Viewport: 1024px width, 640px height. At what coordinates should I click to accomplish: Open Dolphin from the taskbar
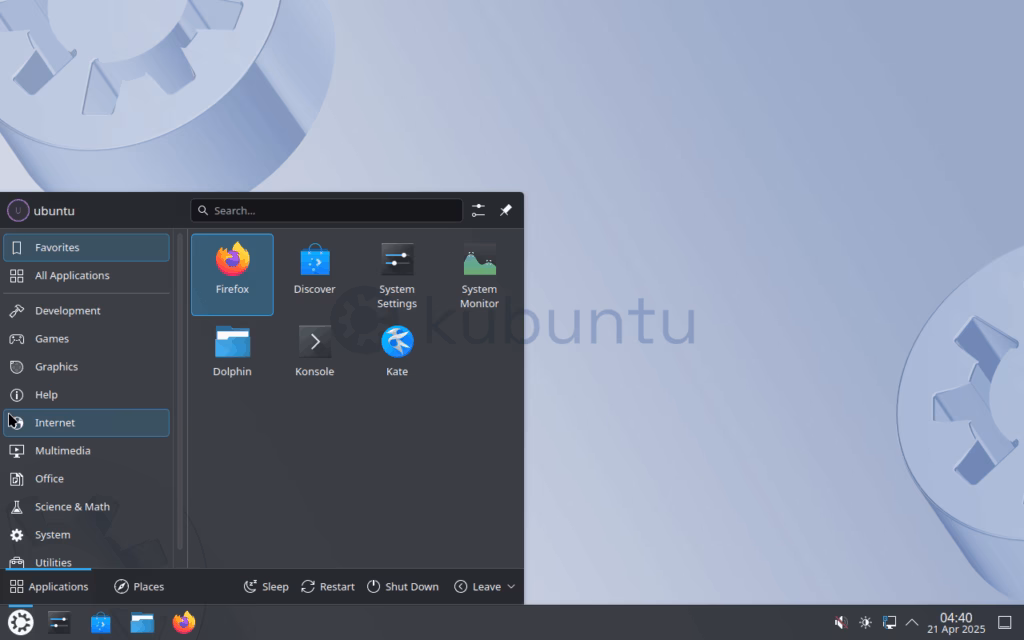point(142,622)
